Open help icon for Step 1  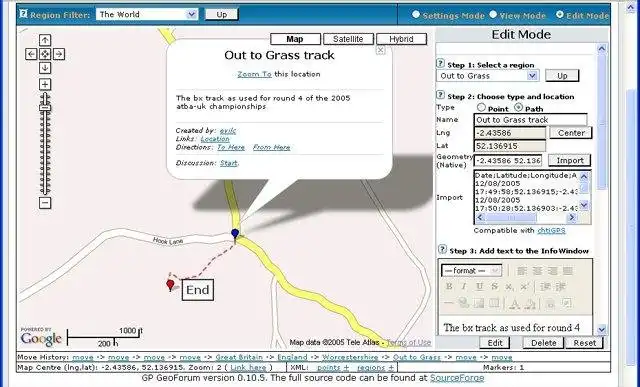(440, 64)
